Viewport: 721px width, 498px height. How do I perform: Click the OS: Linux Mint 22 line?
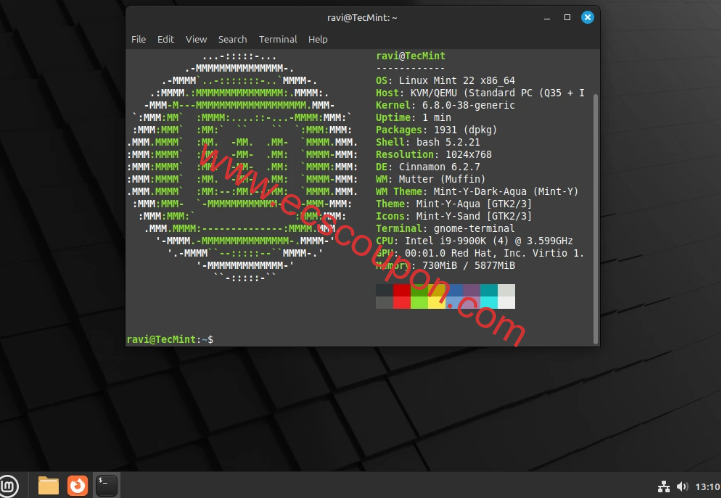click(x=445, y=80)
